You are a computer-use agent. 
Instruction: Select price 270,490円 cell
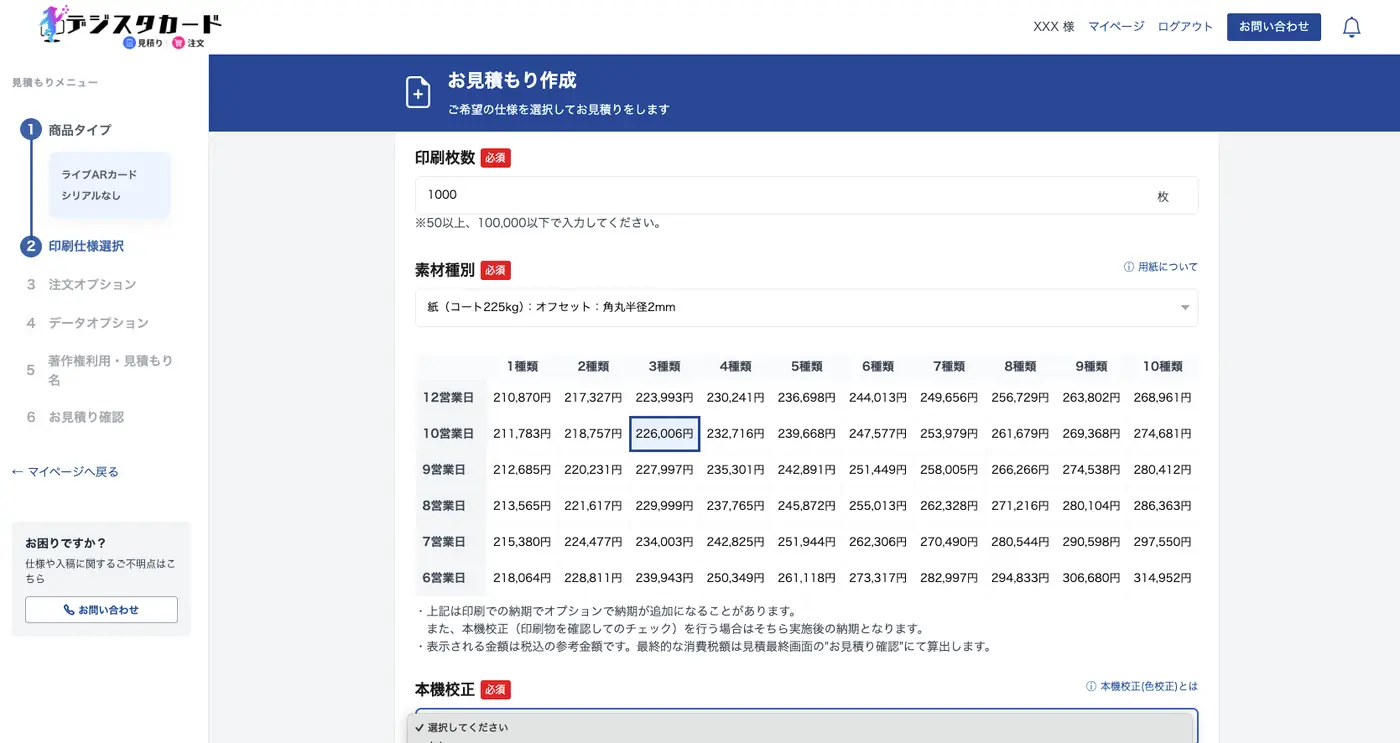(x=948, y=542)
